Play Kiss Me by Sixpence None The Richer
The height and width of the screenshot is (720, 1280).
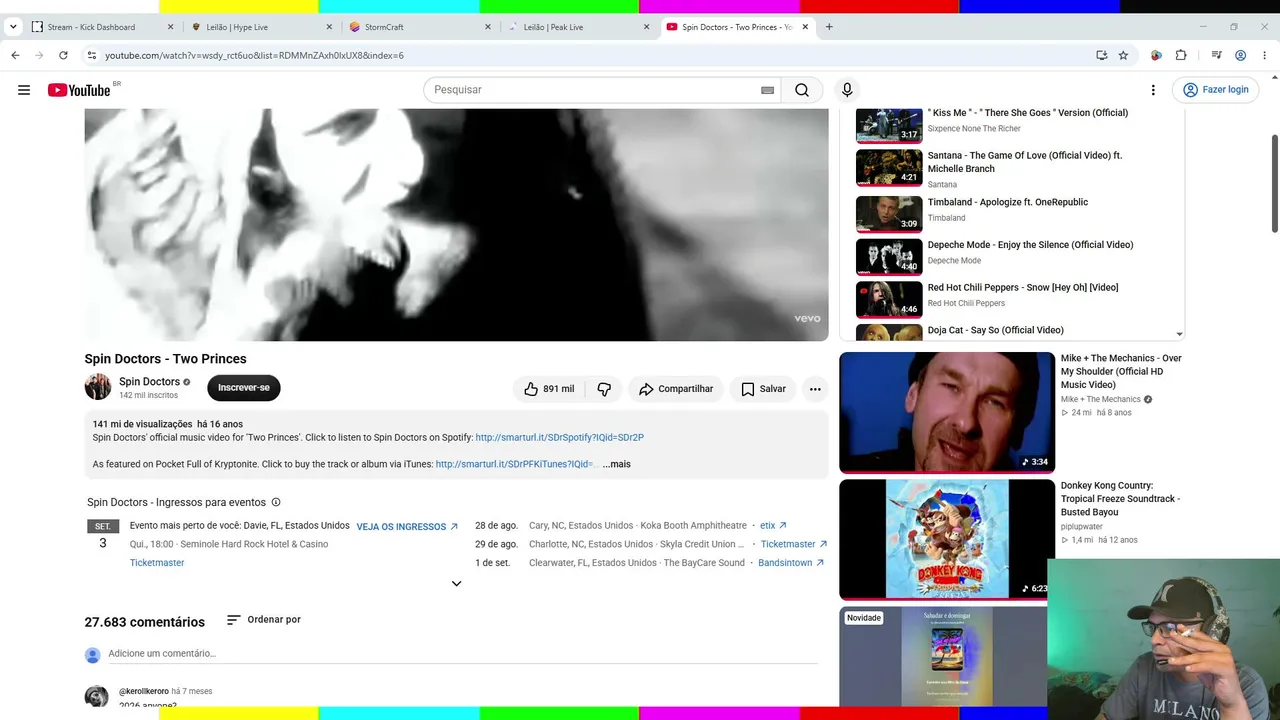(x=1017, y=121)
